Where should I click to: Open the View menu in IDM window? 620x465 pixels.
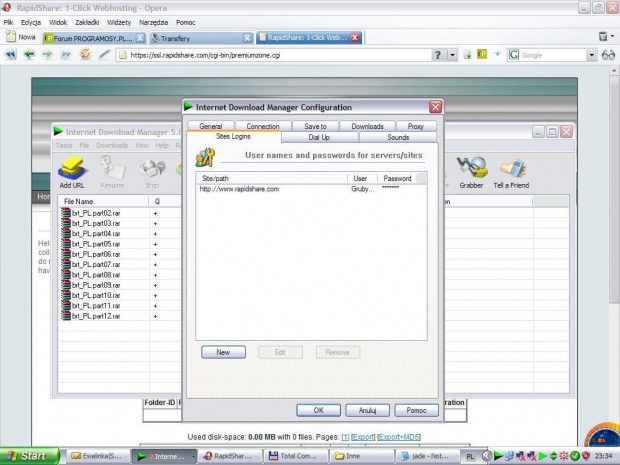pyautogui.click(x=142, y=146)
